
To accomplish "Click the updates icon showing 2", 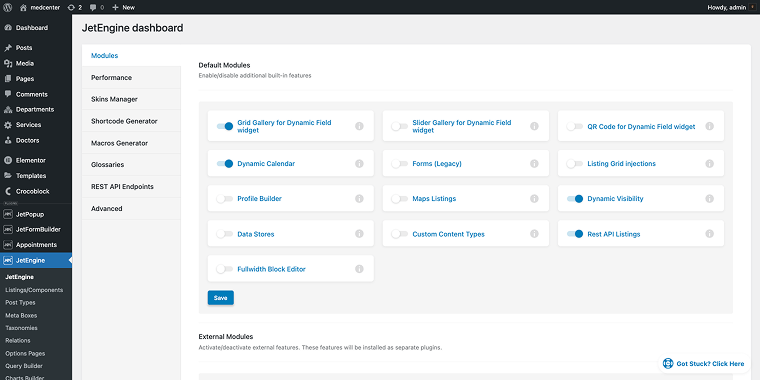I will pyautogui.click(x=72, y=7).
